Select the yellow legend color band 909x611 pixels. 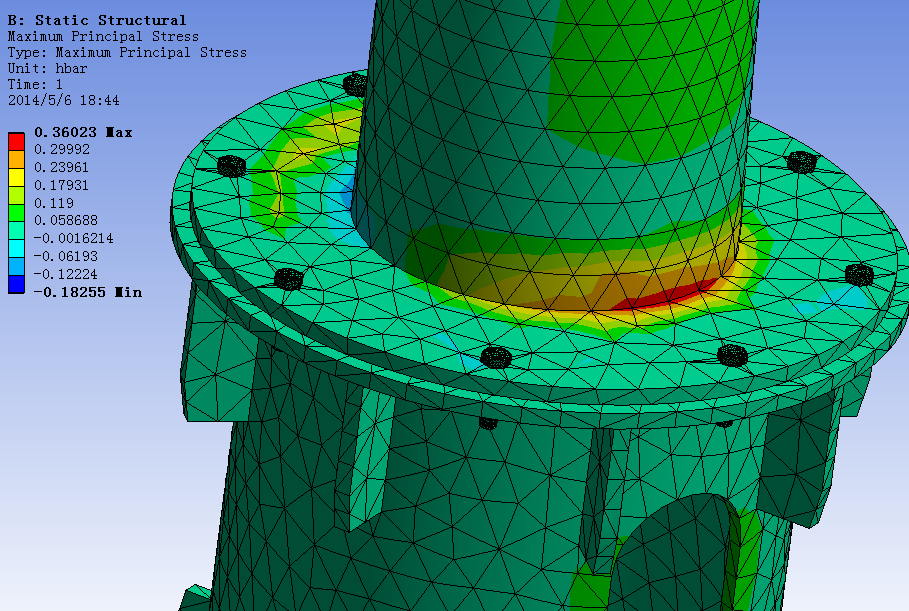pyautogui.click(x=16, y=177)
